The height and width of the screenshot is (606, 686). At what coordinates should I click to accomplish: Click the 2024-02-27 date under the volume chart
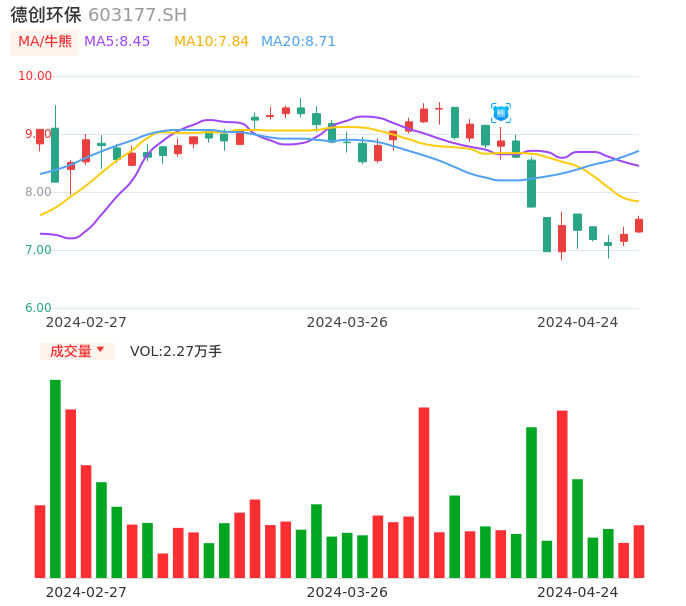(x=86, y=592)
